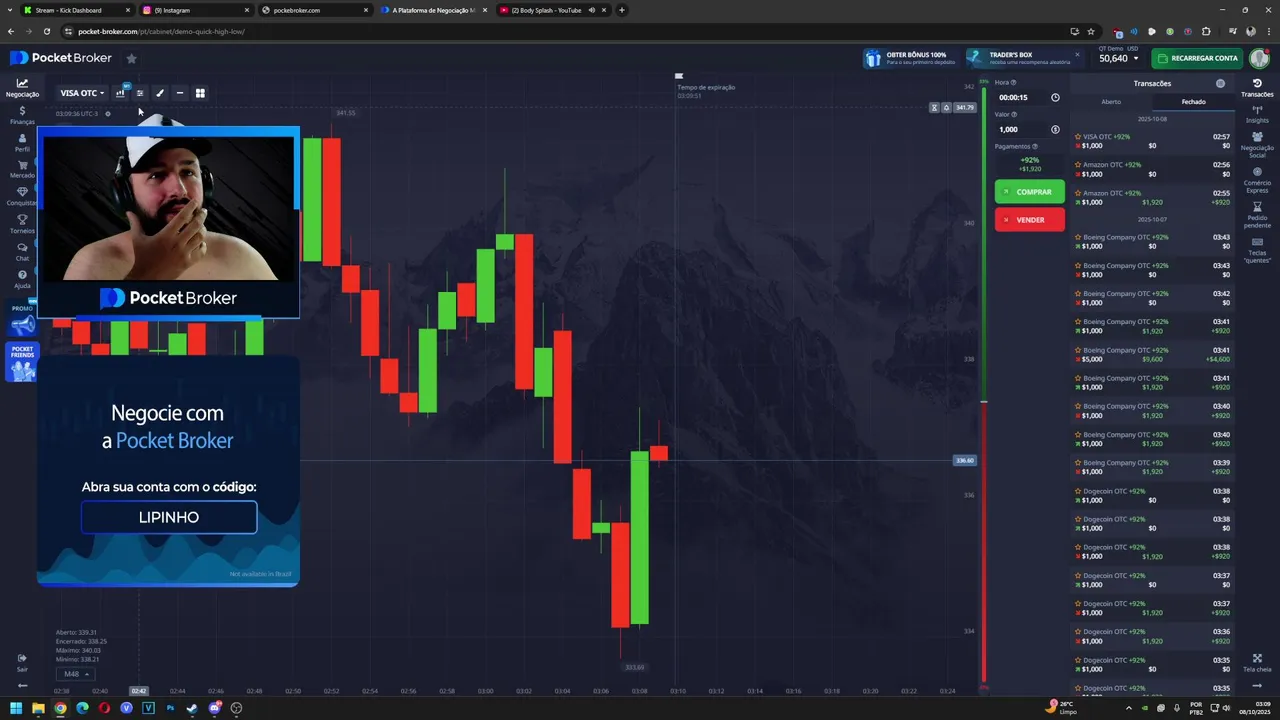Switch to Stream - Kick Dashboard browser tab
This screenshot has width=1280, height=720.
click(x=77, y=10)
